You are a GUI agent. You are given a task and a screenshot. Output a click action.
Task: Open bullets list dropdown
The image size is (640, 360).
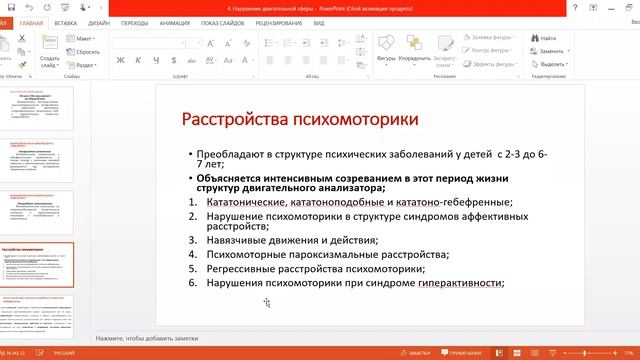pyautogui.click(x=271, y=43)
